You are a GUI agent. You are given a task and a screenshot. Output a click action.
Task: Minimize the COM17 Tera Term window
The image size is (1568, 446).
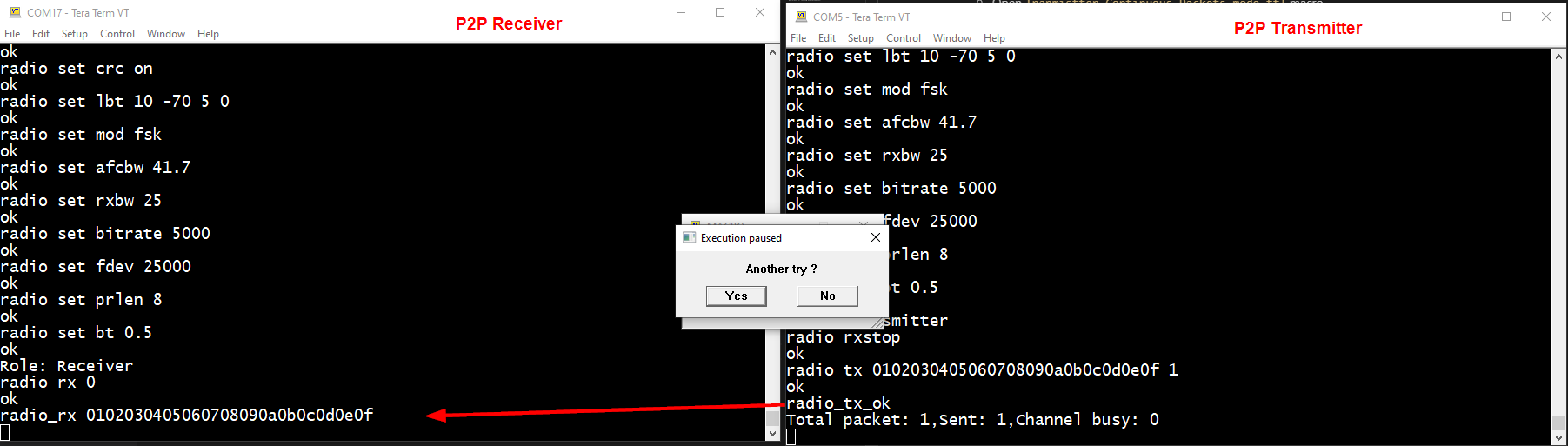[x=682, y=12]
